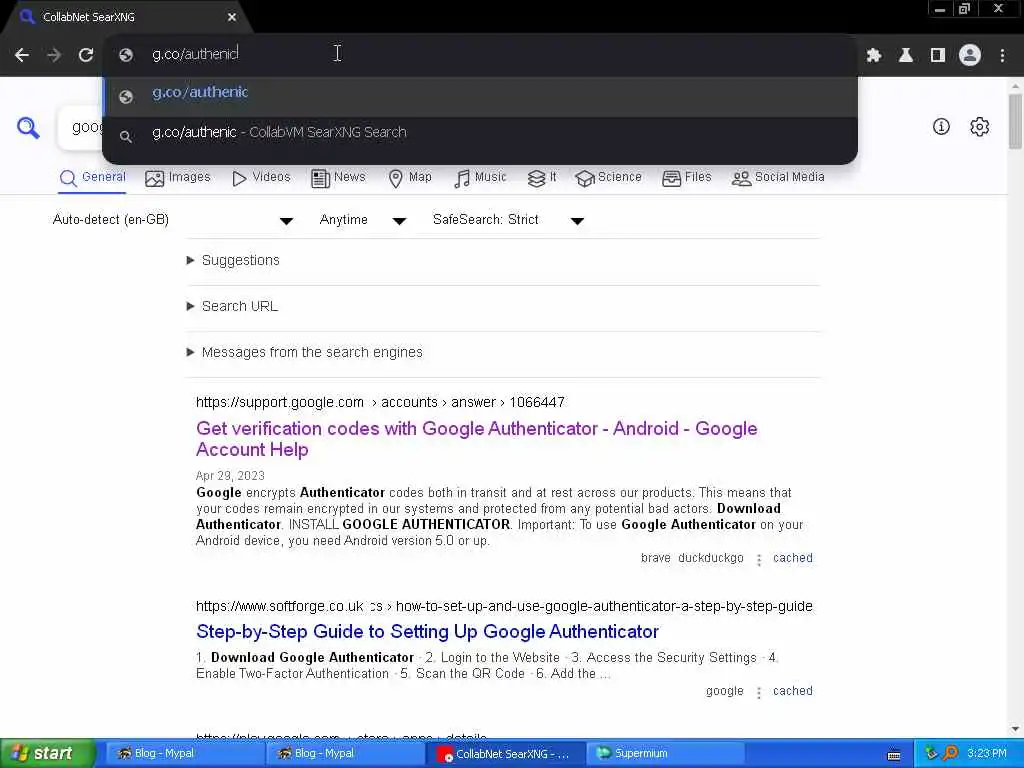Click the SearXNG magnifier logo
The image size is (1024, 768).
(28, 127)
